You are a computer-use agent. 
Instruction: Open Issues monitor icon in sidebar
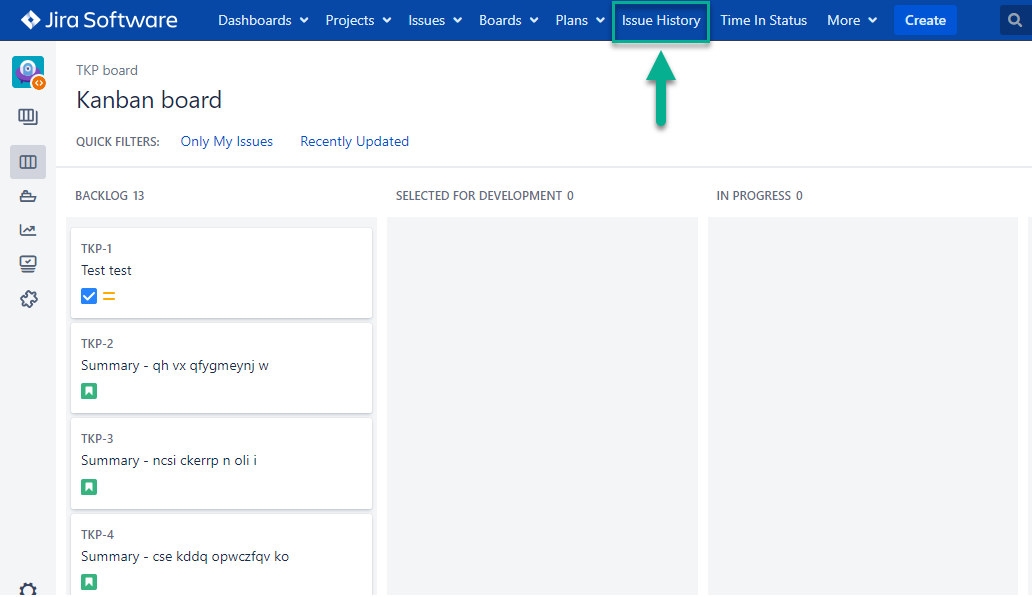[x=28, y=264]
